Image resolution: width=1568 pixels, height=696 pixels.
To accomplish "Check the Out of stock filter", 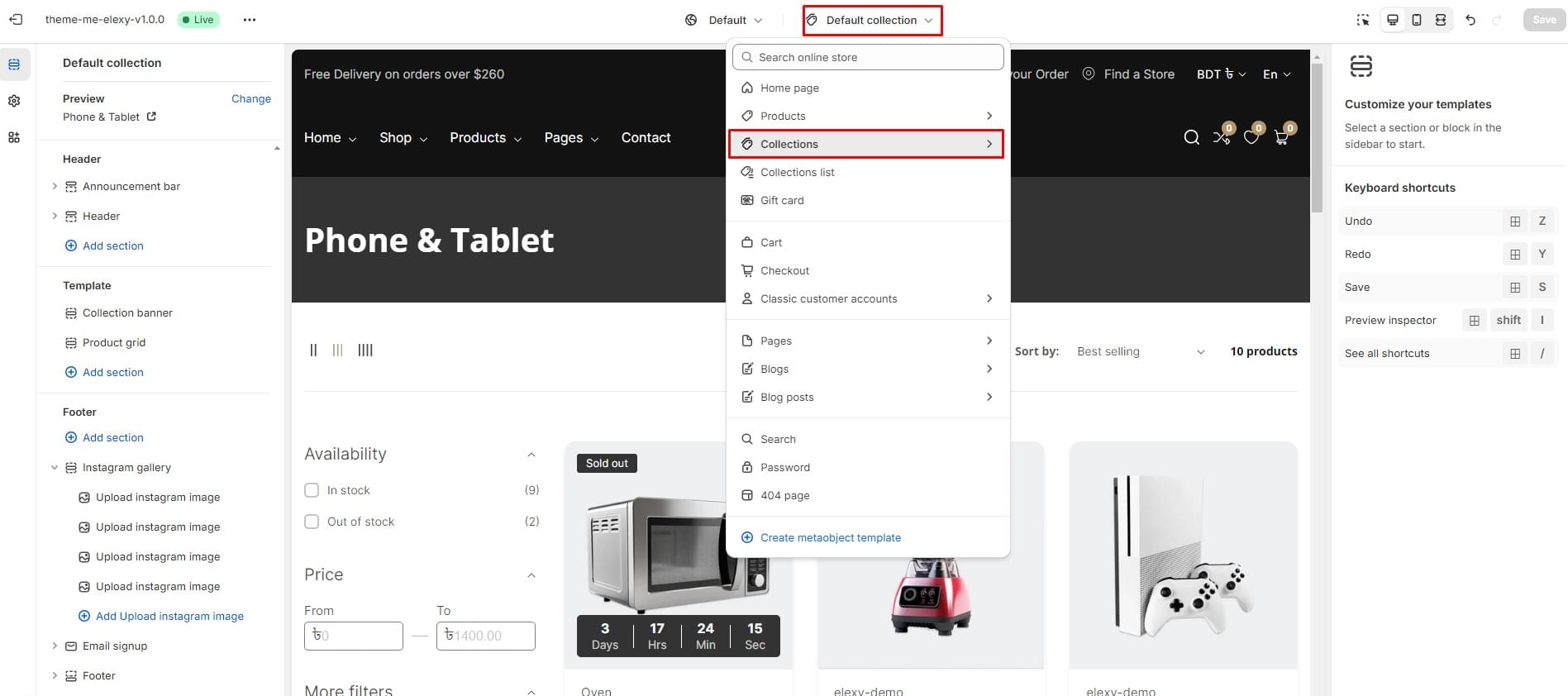I will point(312,522).
